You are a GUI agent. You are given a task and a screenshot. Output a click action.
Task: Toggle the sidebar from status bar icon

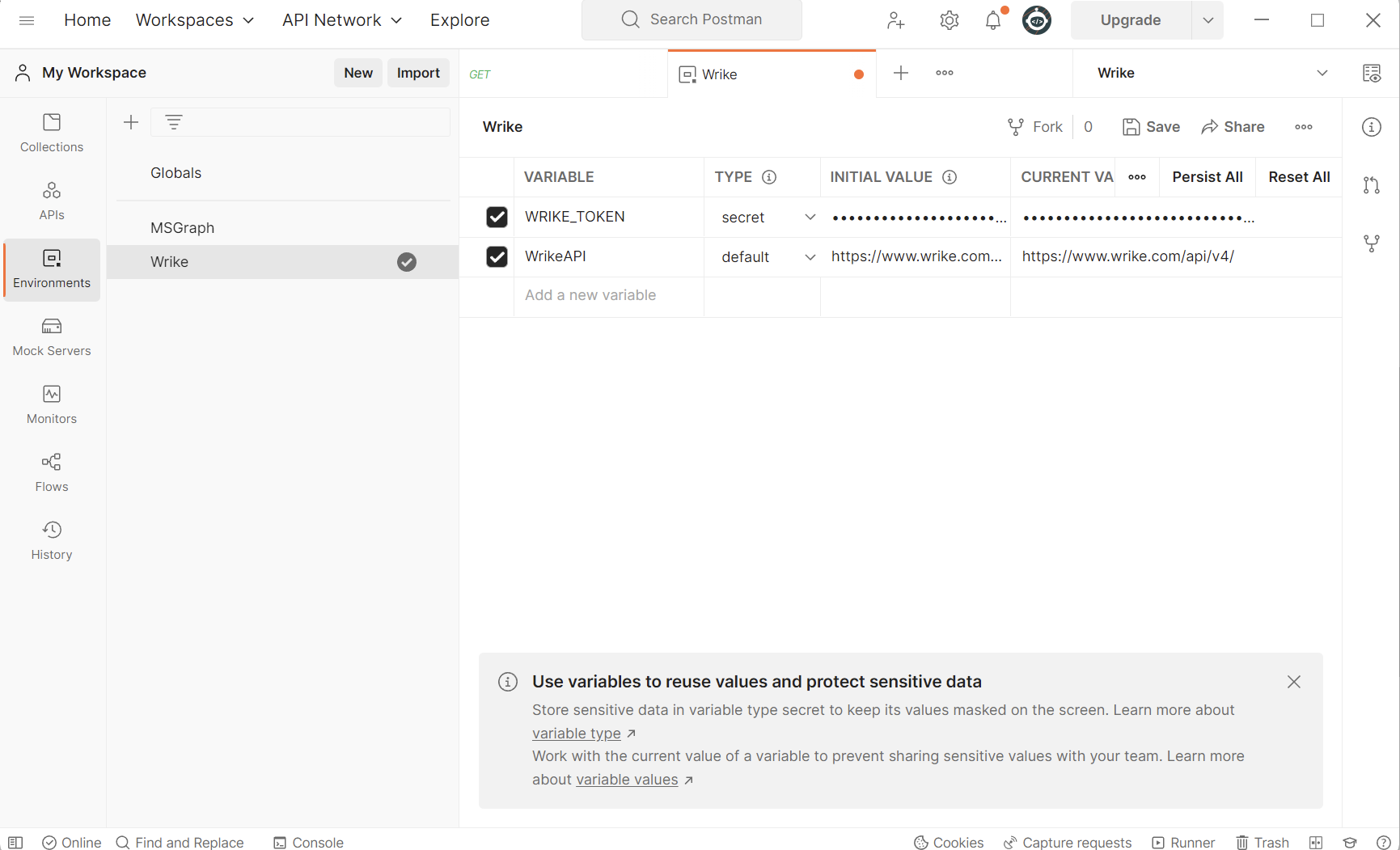click(x=15, y=843)
